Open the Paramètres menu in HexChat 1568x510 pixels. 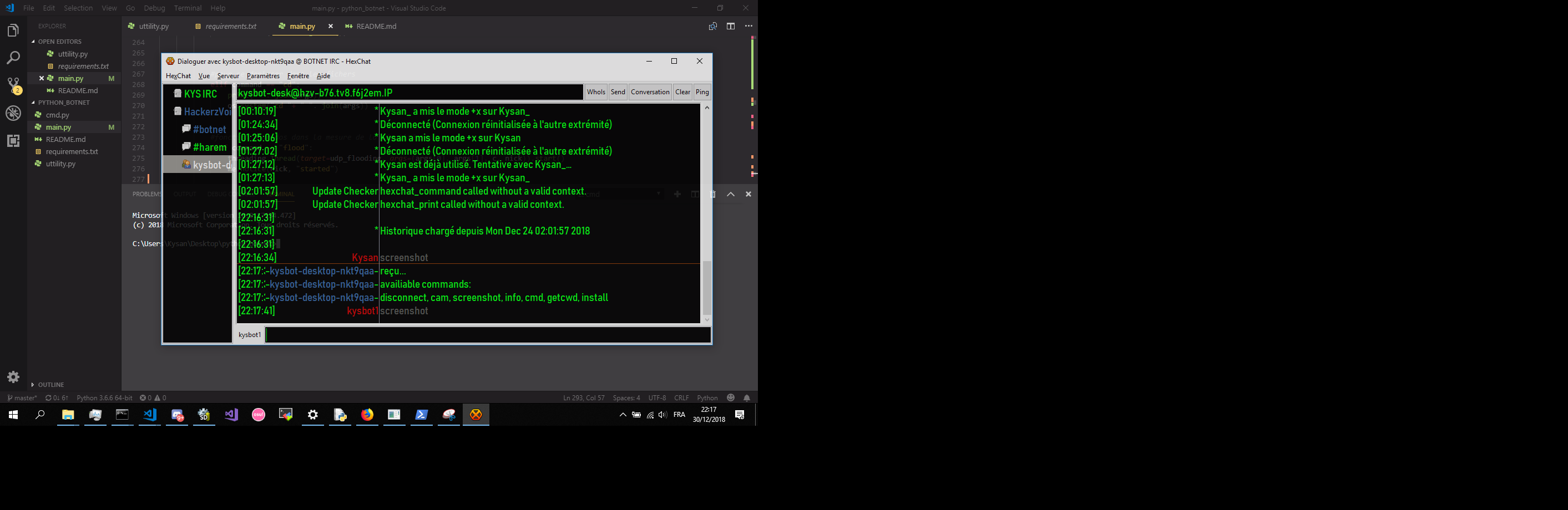click(263, 76)
